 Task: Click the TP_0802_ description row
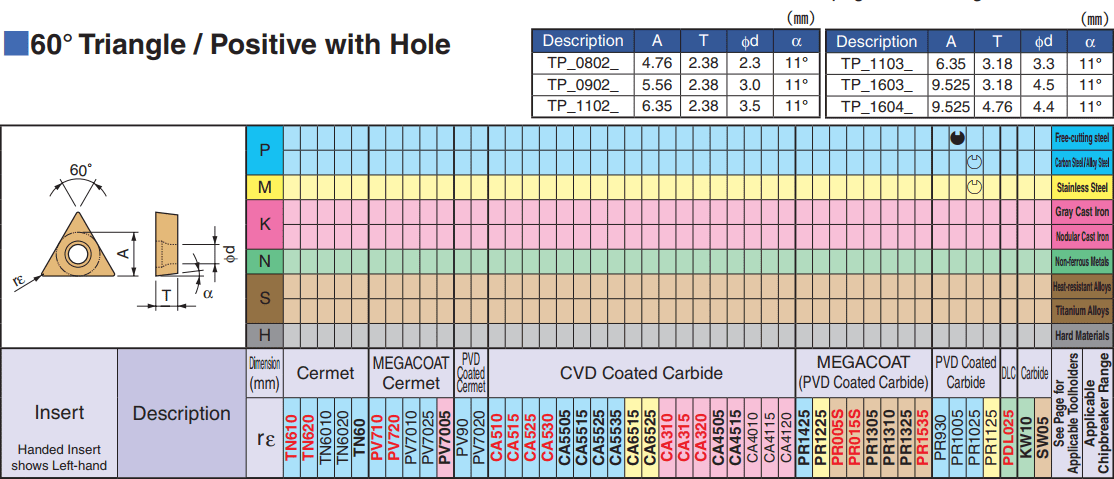(x=675, y=63)
